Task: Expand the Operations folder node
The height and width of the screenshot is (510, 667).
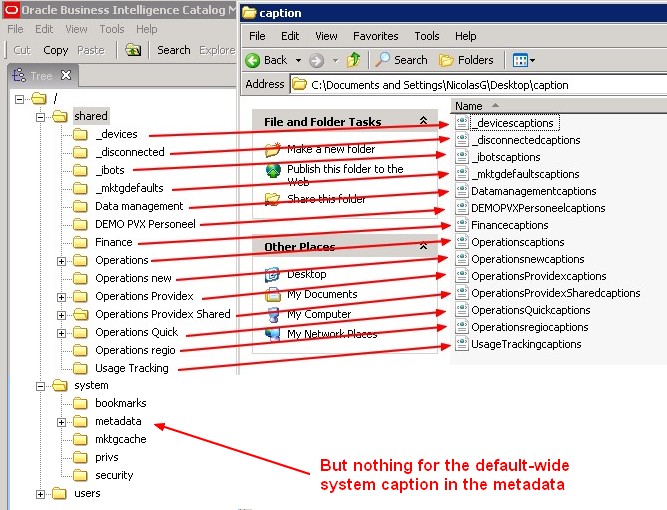Action: coord(61,261)
